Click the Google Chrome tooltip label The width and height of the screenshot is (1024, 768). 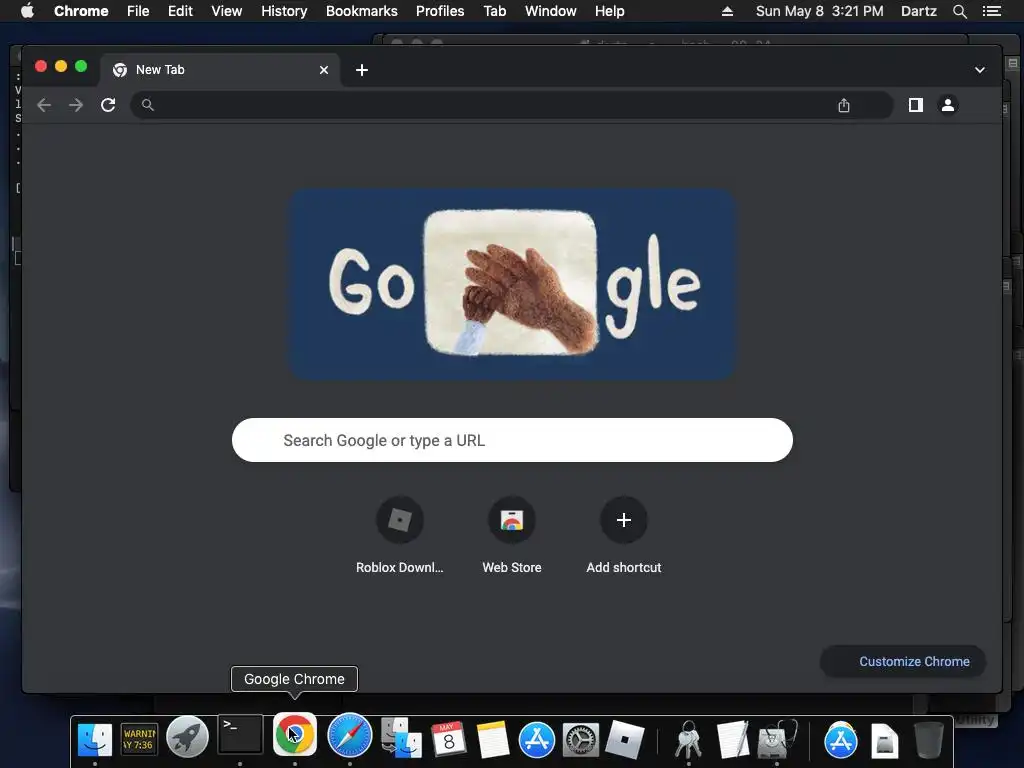(295, 679)
